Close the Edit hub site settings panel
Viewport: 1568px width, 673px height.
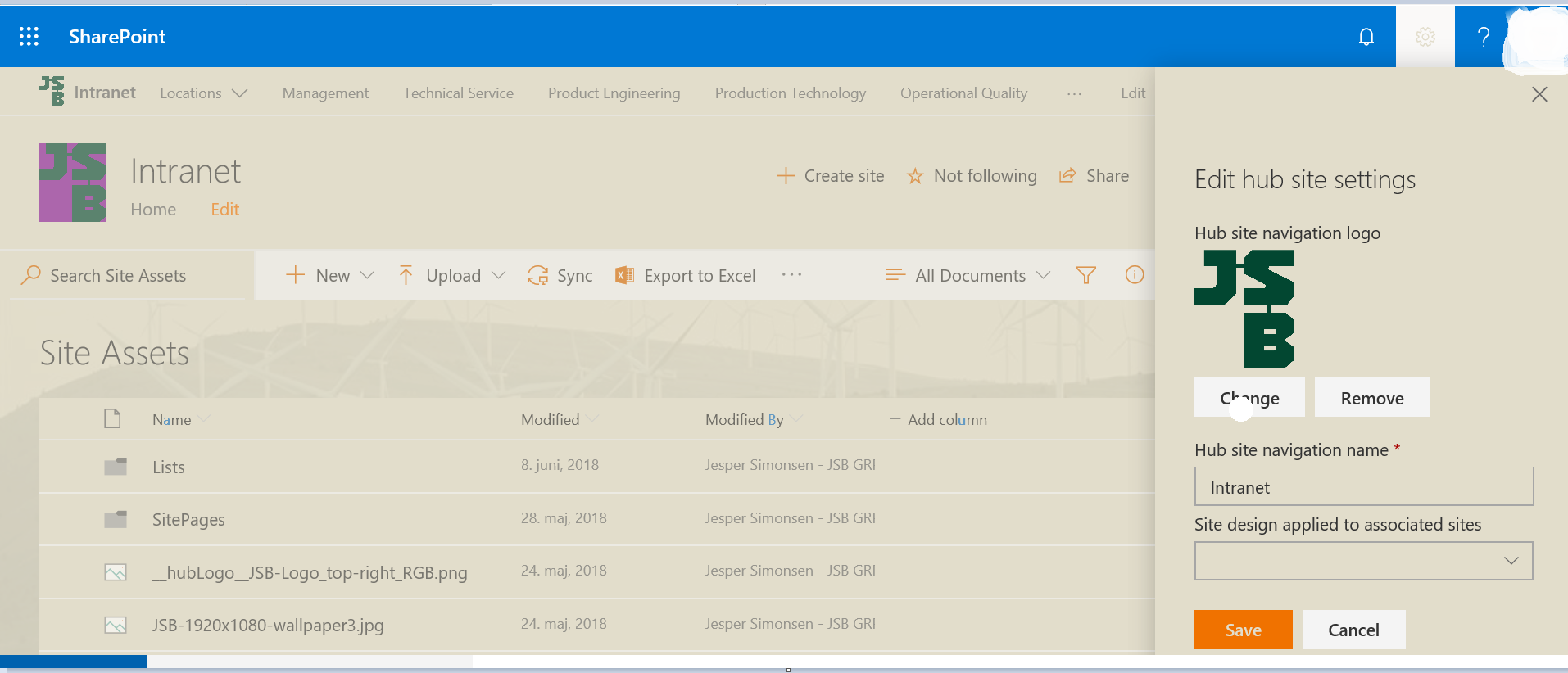click(x=1539, y=94)
